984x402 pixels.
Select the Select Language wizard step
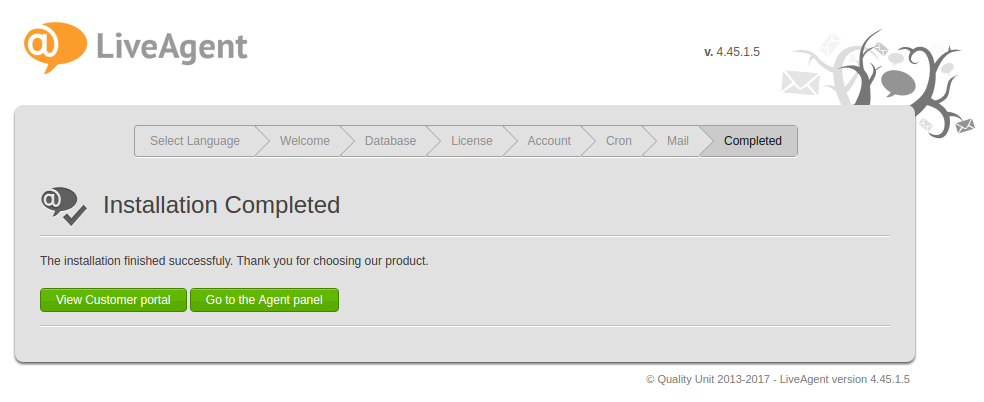[195, 141]
